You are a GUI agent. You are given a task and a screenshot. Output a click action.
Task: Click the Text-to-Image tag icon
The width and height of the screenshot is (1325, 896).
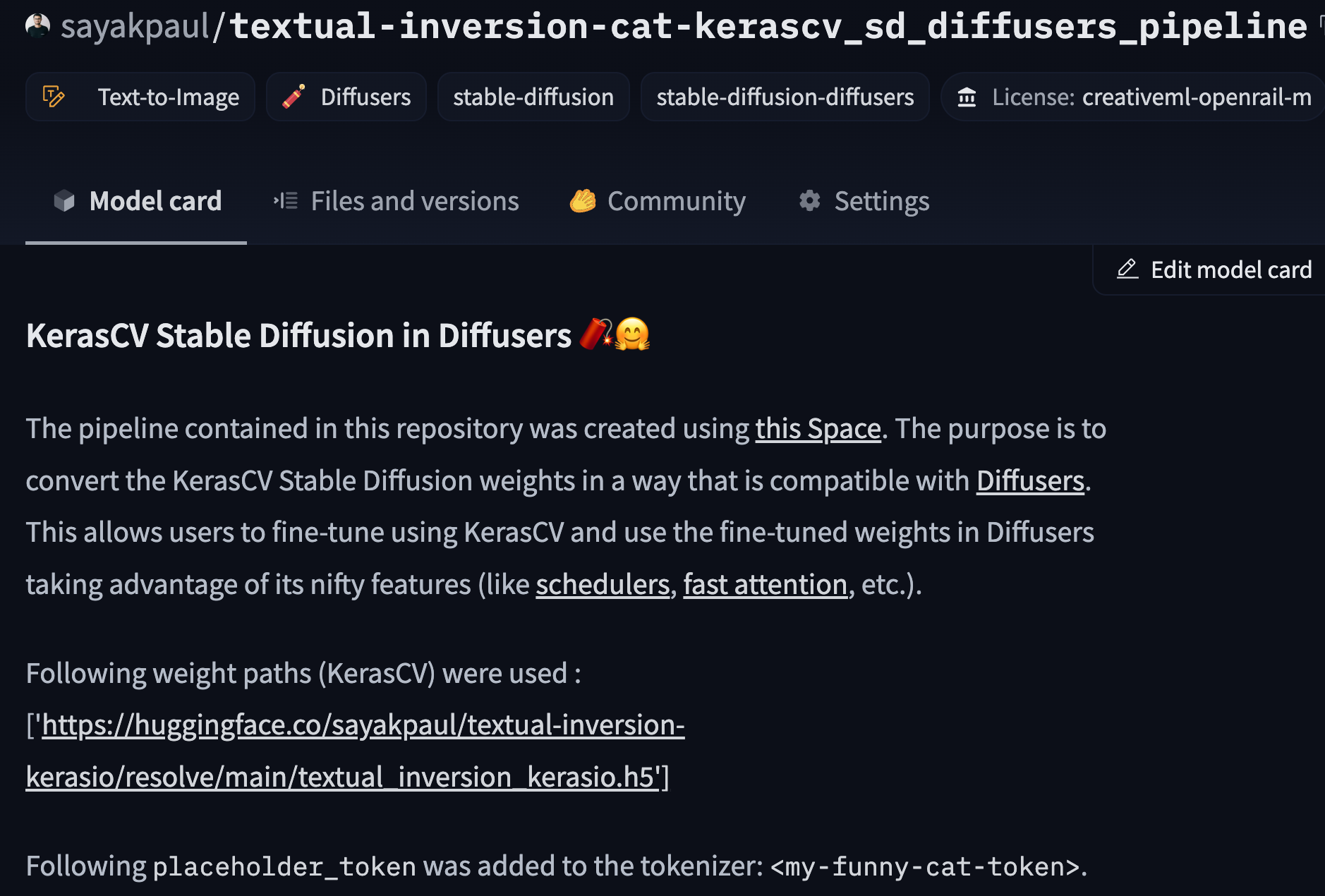point(54,97)
